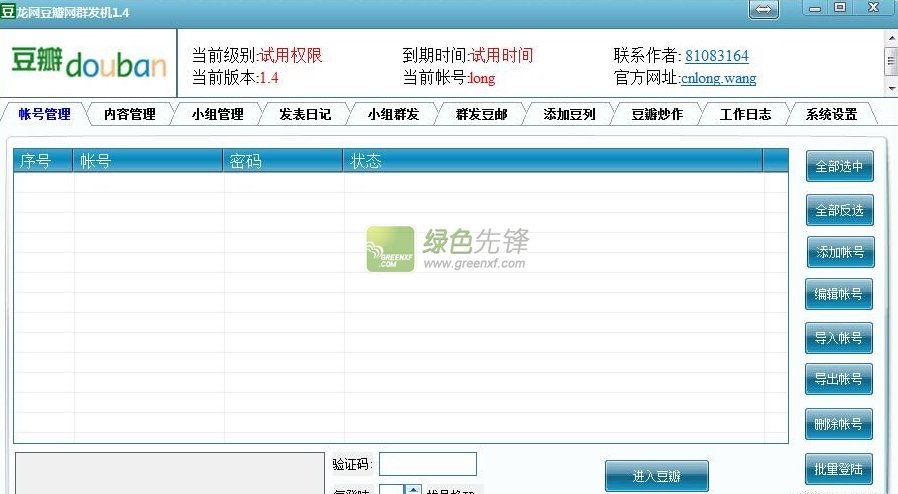Increase the spinner value below 验证码
The width and height of the screenshot is (898, 494).
click(413, 489)
